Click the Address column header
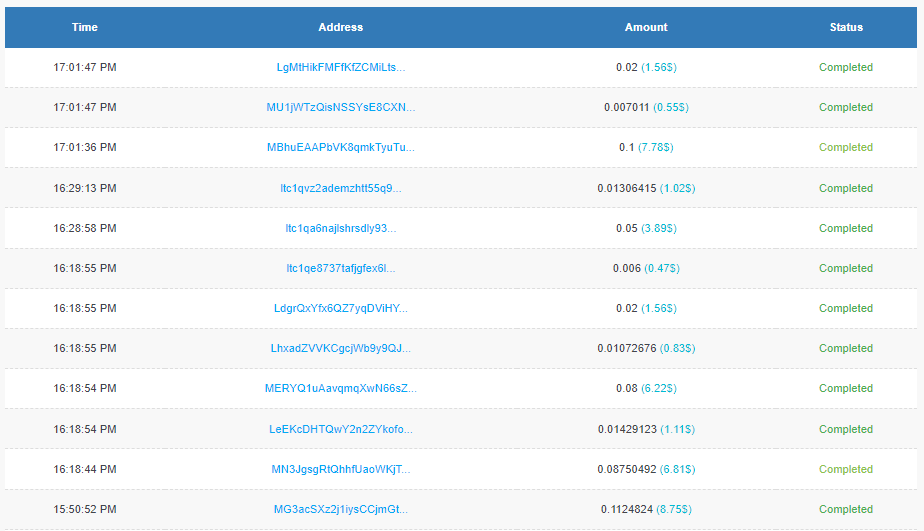This screenshot has height=531, width=924. coord(340,27)
